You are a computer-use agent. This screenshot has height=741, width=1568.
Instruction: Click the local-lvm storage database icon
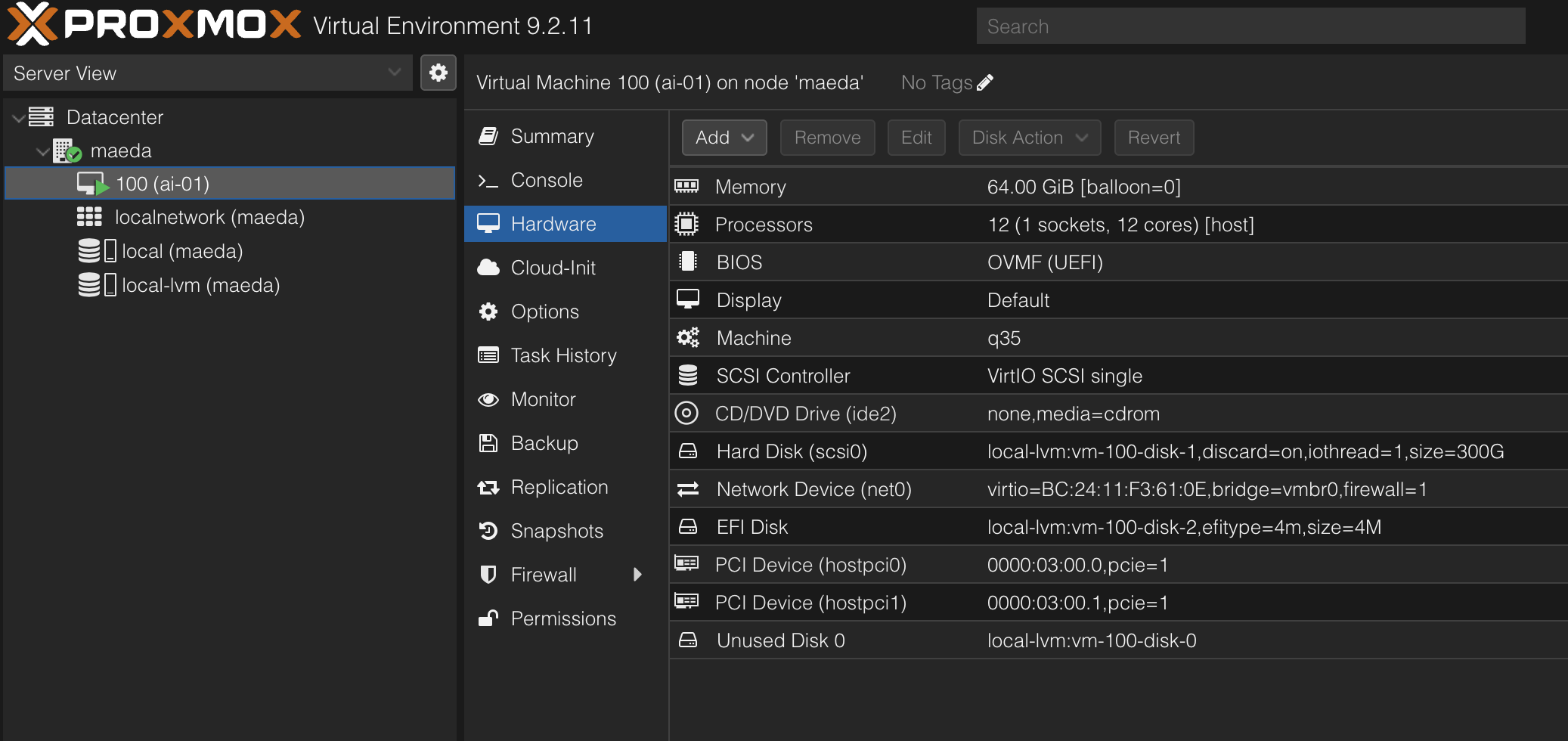(x=89, y=284)
